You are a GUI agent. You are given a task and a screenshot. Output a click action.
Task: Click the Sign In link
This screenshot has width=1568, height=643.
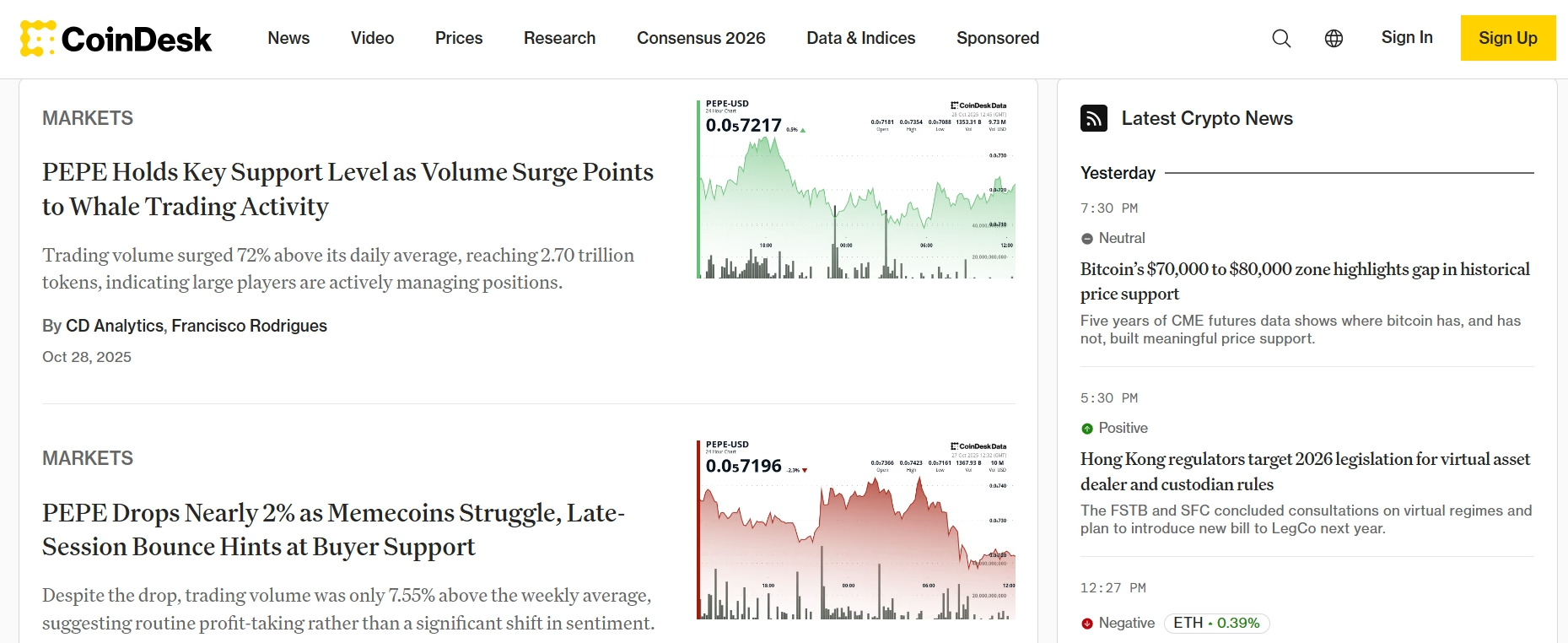(x=1406, y=37)
